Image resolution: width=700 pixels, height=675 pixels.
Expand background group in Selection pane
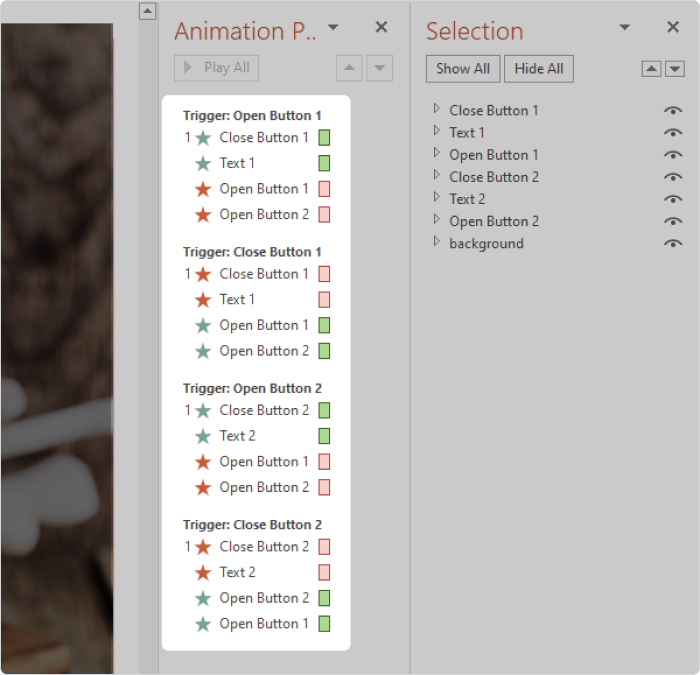[437, 242]
